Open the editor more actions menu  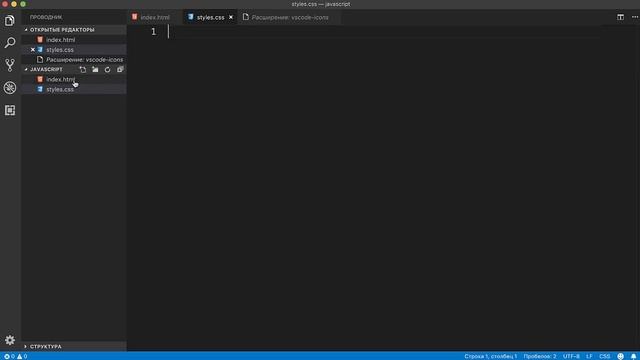pos(635,17)
